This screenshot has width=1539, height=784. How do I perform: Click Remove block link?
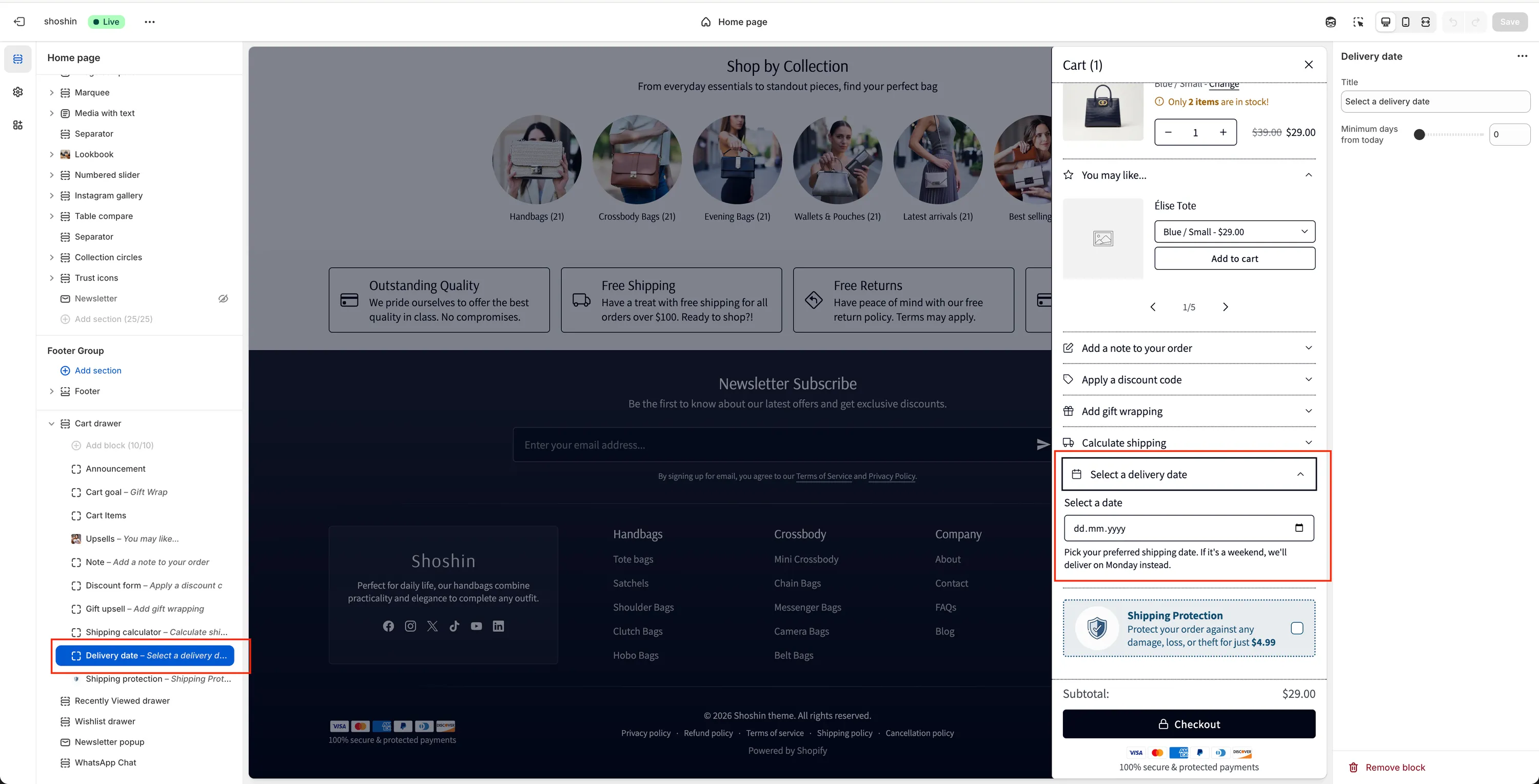tap(1394, 767)
